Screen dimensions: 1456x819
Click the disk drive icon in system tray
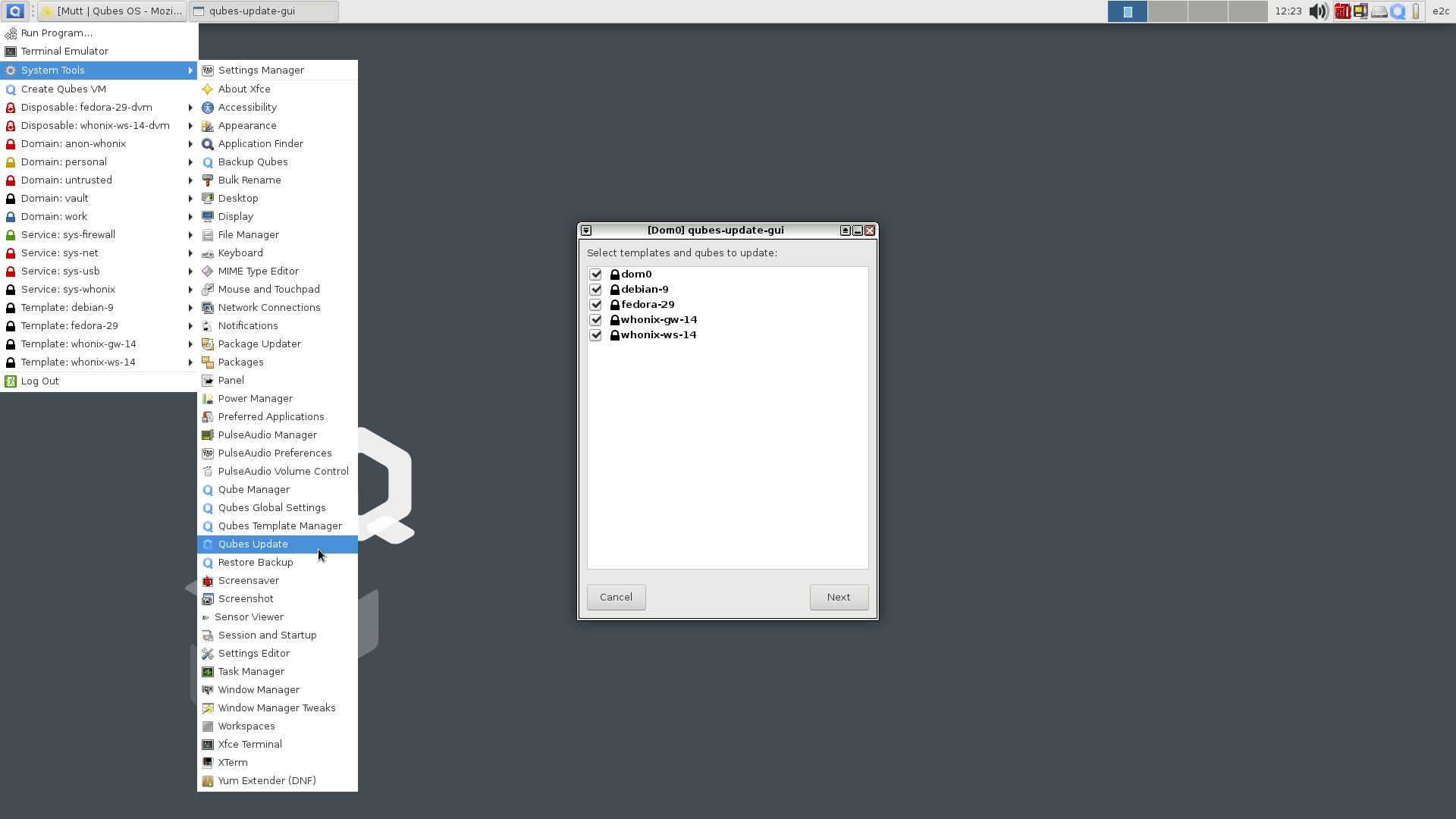tap(1380, 11)
